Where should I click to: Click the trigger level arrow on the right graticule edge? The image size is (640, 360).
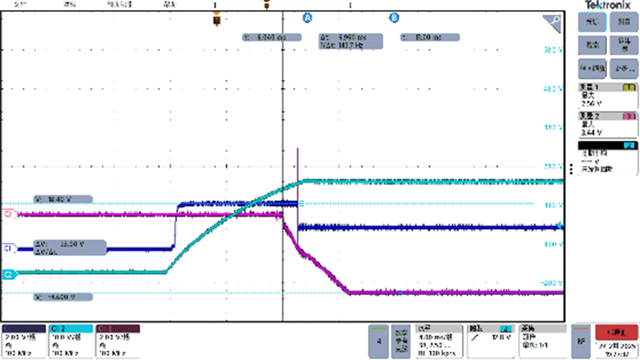tap(561, 226)
